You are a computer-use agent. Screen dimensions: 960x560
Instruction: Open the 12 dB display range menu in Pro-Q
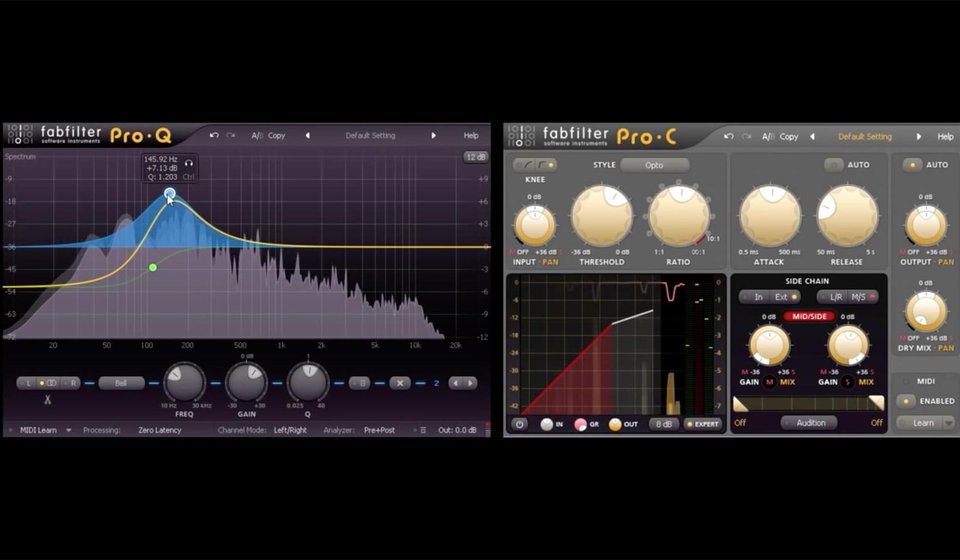[x=476, y=157]
